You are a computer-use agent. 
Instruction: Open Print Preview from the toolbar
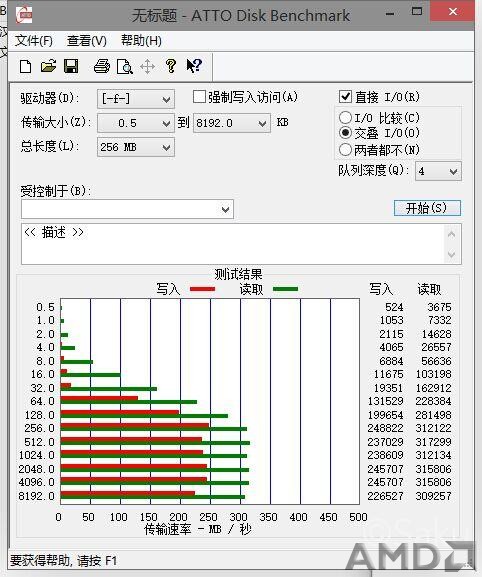pos(124,67)
